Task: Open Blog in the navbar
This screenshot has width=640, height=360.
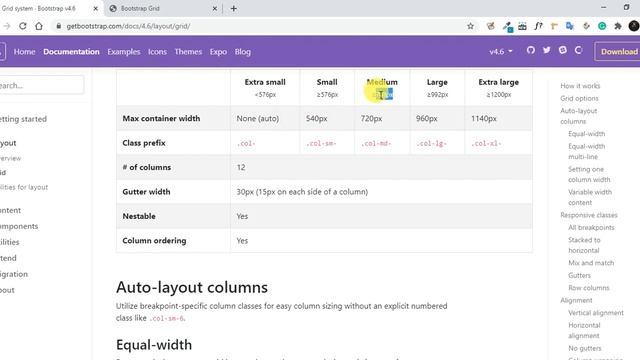Action: 242,52
